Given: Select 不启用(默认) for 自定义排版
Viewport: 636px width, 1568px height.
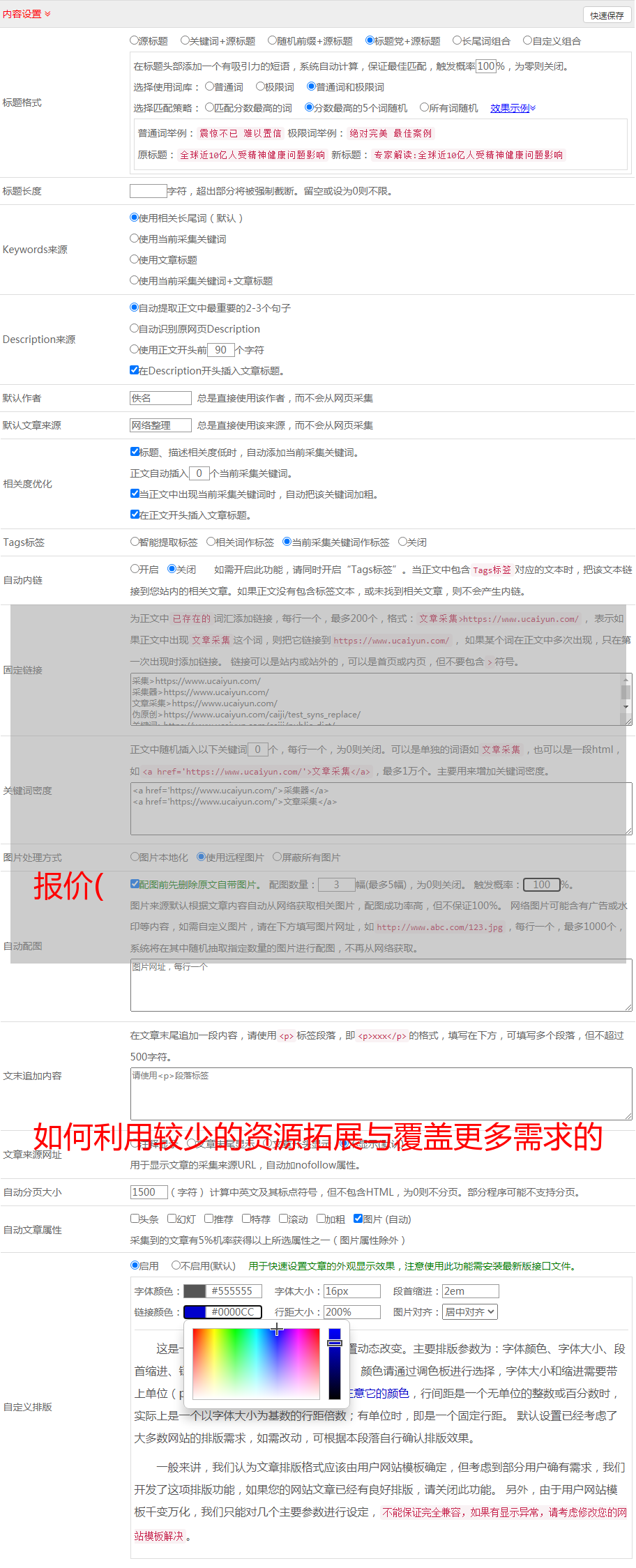Looking at the screenshot, I should pos(176,1265).
